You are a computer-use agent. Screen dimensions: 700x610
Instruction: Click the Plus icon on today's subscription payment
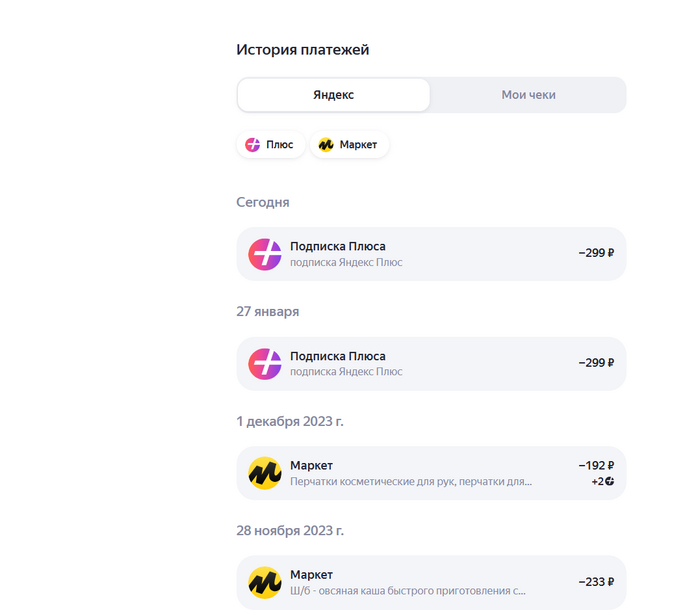265,254
